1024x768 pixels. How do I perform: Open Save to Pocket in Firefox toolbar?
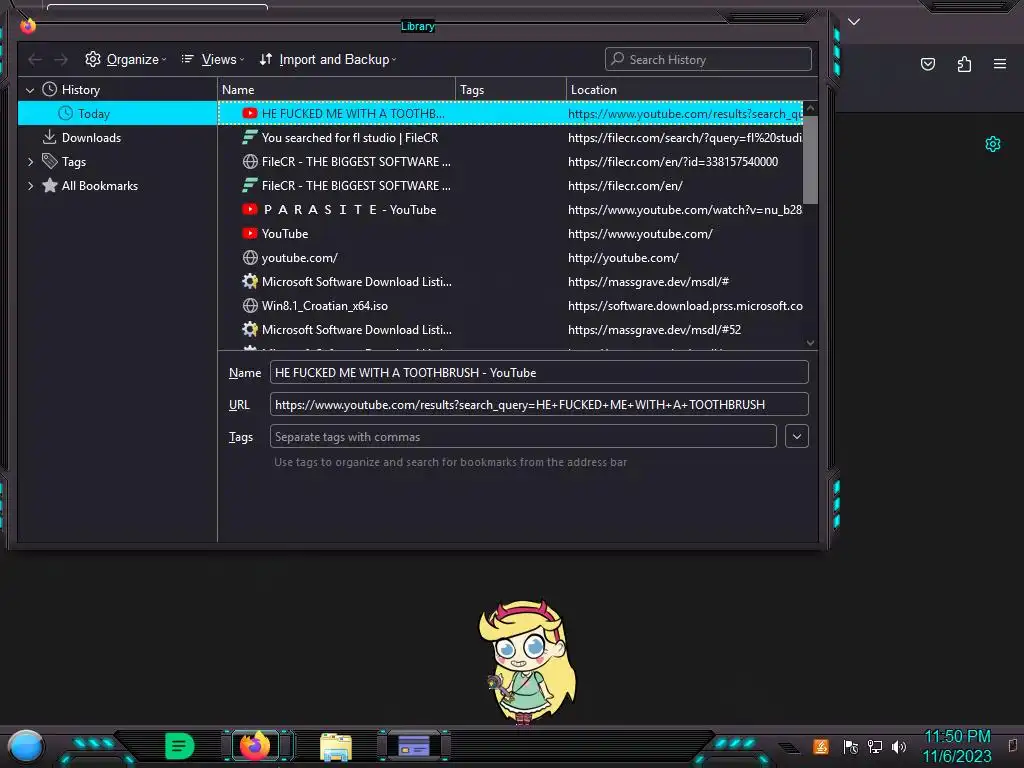(927, 64)
